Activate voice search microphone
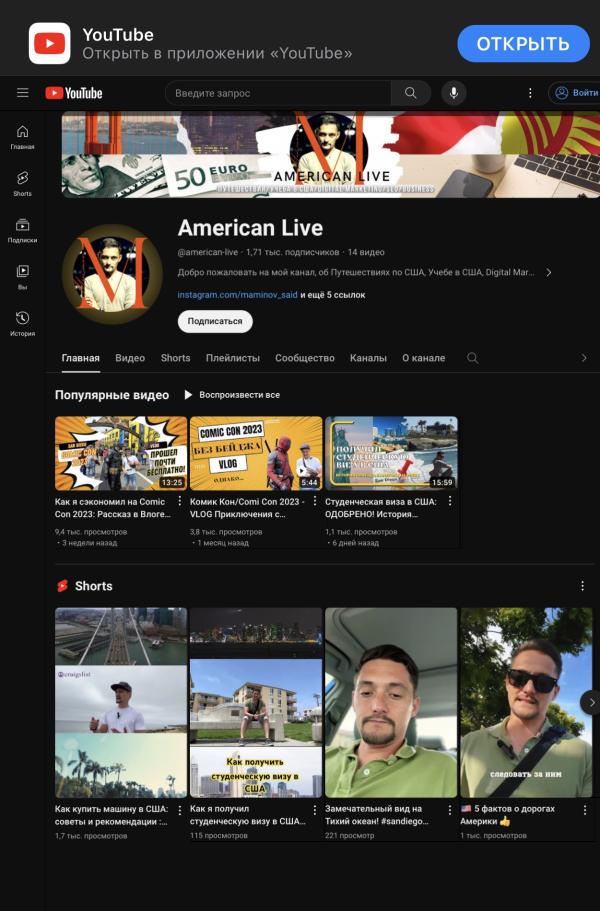Viewport: 600px width, 911px height. 454,93
